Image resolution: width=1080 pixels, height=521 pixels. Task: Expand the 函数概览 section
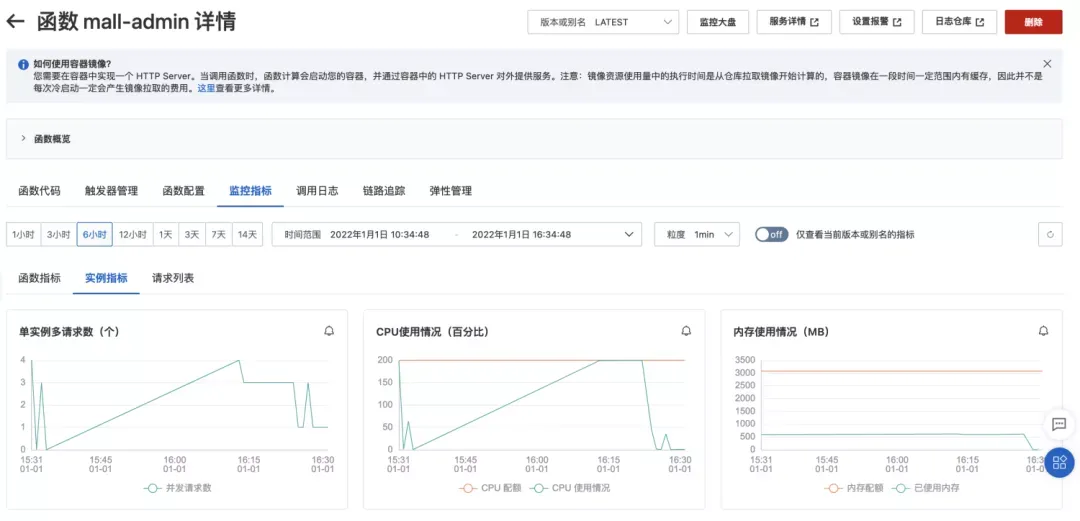click(x=45, y=139)
